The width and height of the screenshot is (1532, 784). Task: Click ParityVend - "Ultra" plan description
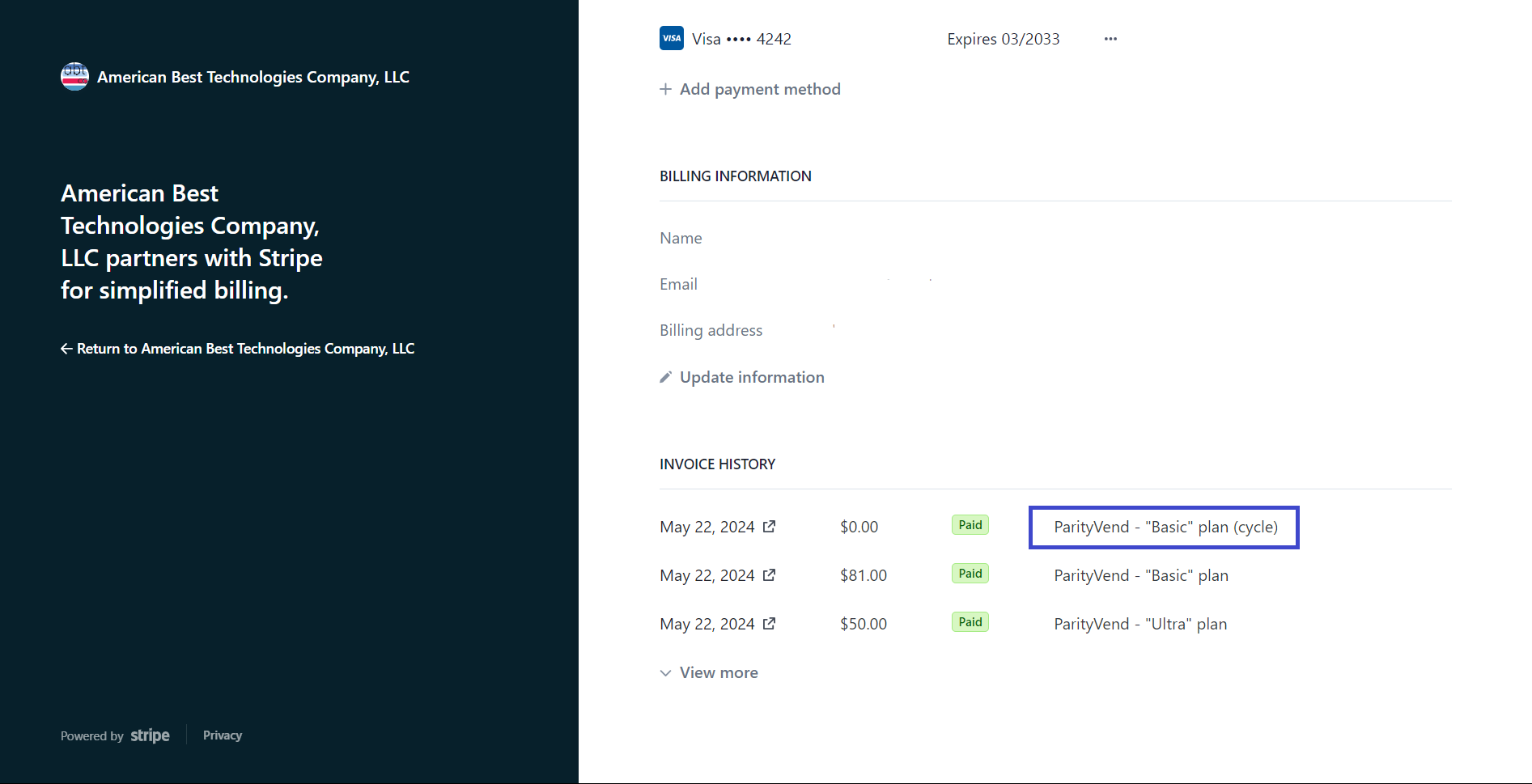(x=1140, y=624)
